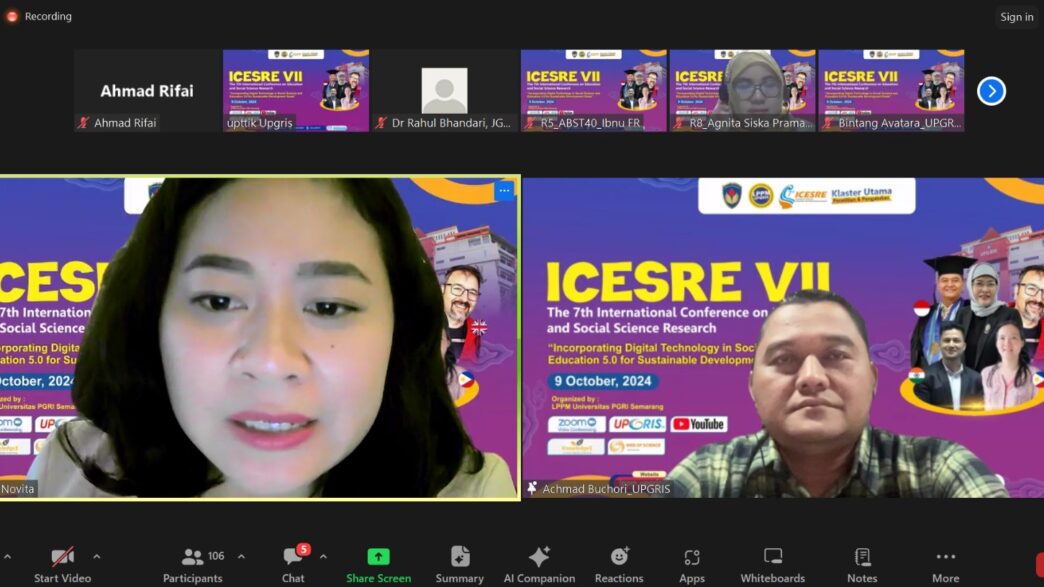Screen dimensions: 1044x587
Task: Select Ahmad Rifai's participant thumbnail
Action: pos(147,91)
